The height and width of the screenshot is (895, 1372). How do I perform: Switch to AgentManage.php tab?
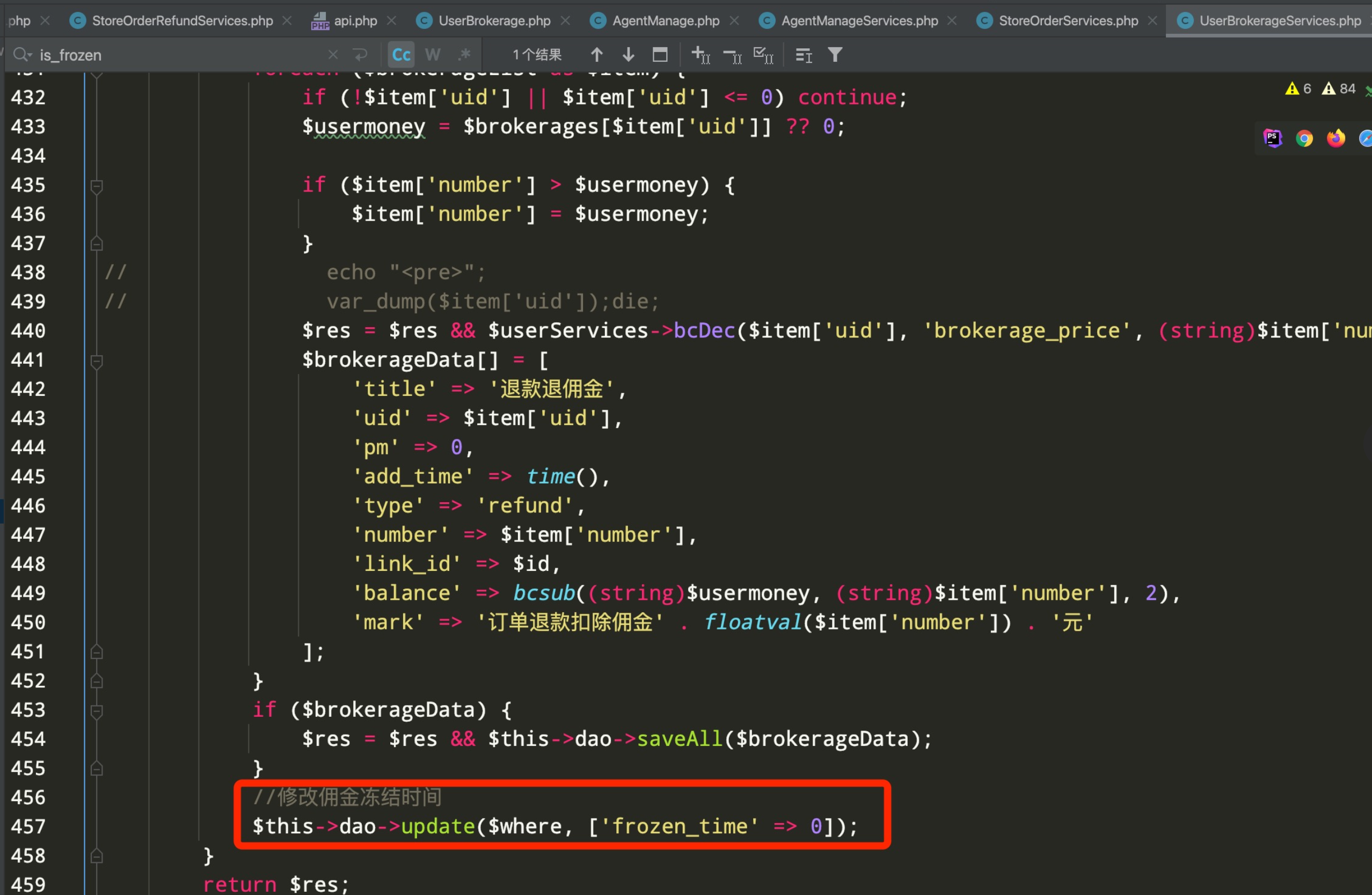[666, 21]
